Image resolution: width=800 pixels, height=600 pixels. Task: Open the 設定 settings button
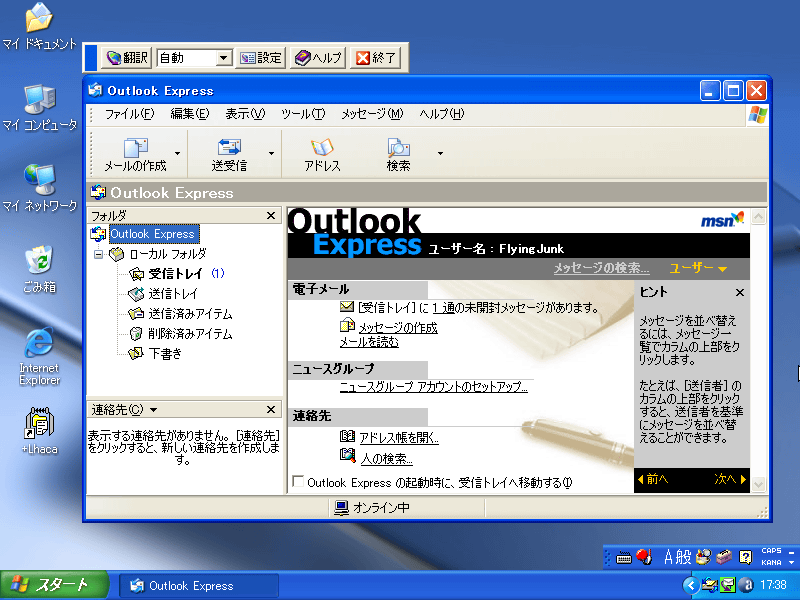pos(261,58)
